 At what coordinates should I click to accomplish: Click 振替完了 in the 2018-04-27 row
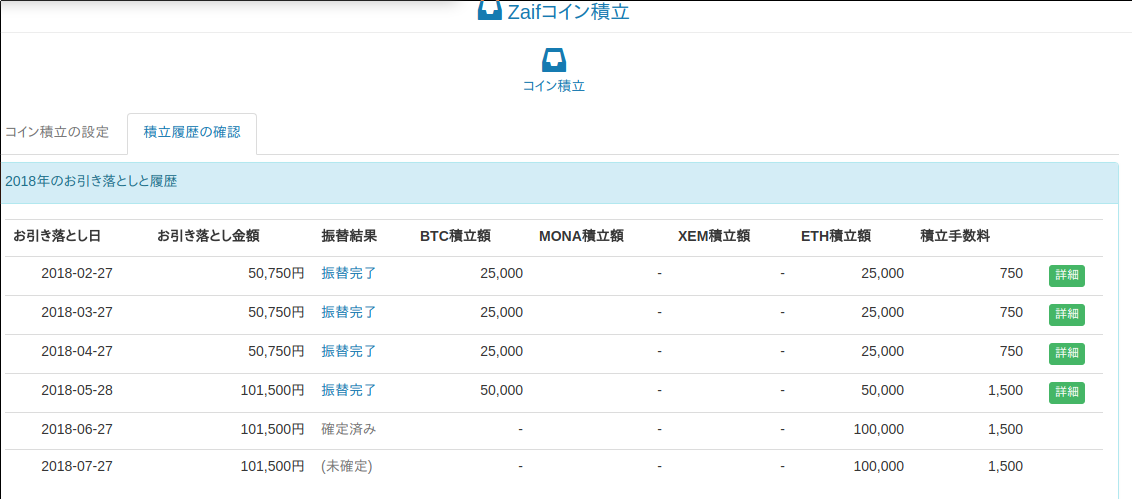349,352
